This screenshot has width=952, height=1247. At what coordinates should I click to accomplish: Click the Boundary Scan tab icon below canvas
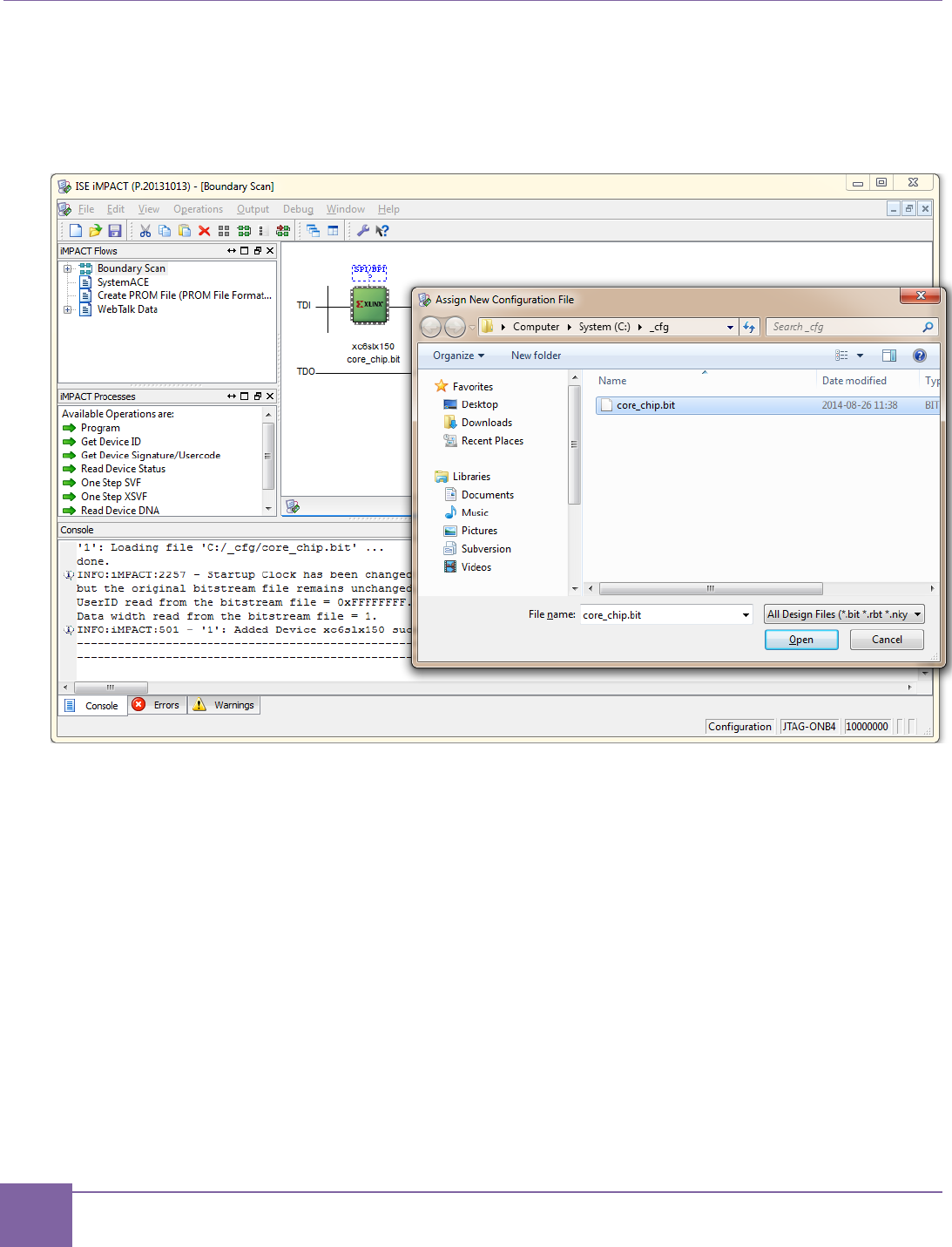pyautogui.click(x=294, y=506)
